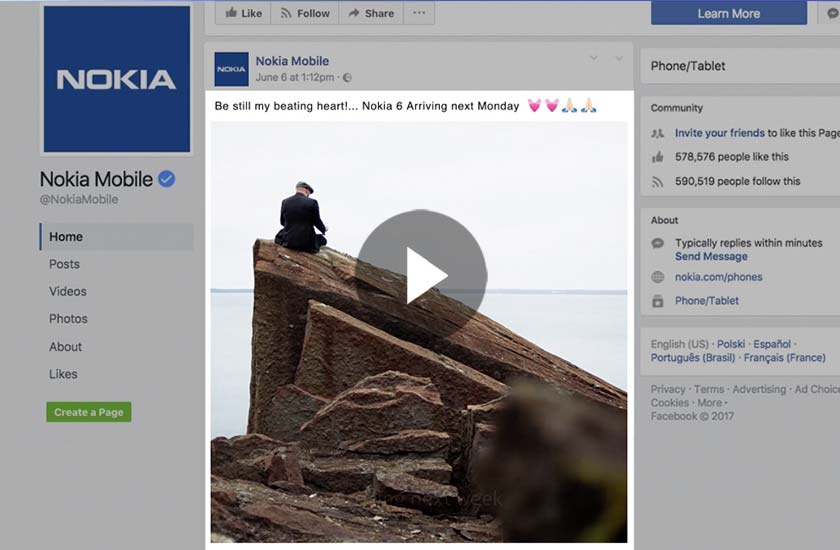Open the Cookies footer link

coord(670,403)
